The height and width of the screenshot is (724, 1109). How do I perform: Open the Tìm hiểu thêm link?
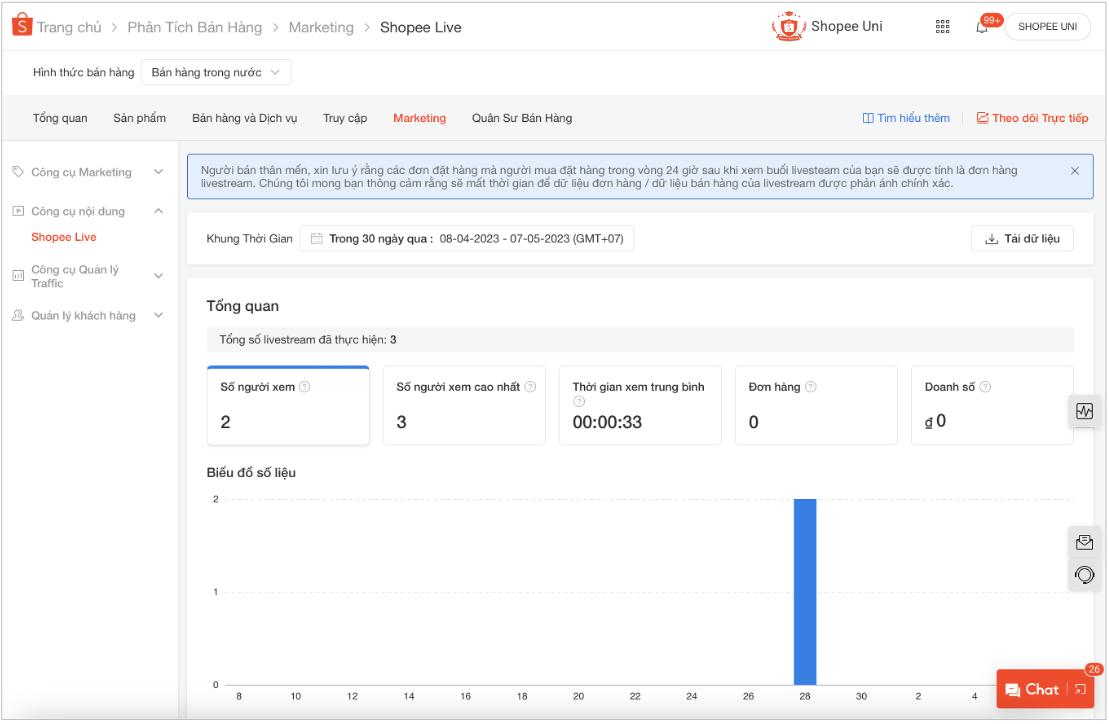(x=906, y=118)
